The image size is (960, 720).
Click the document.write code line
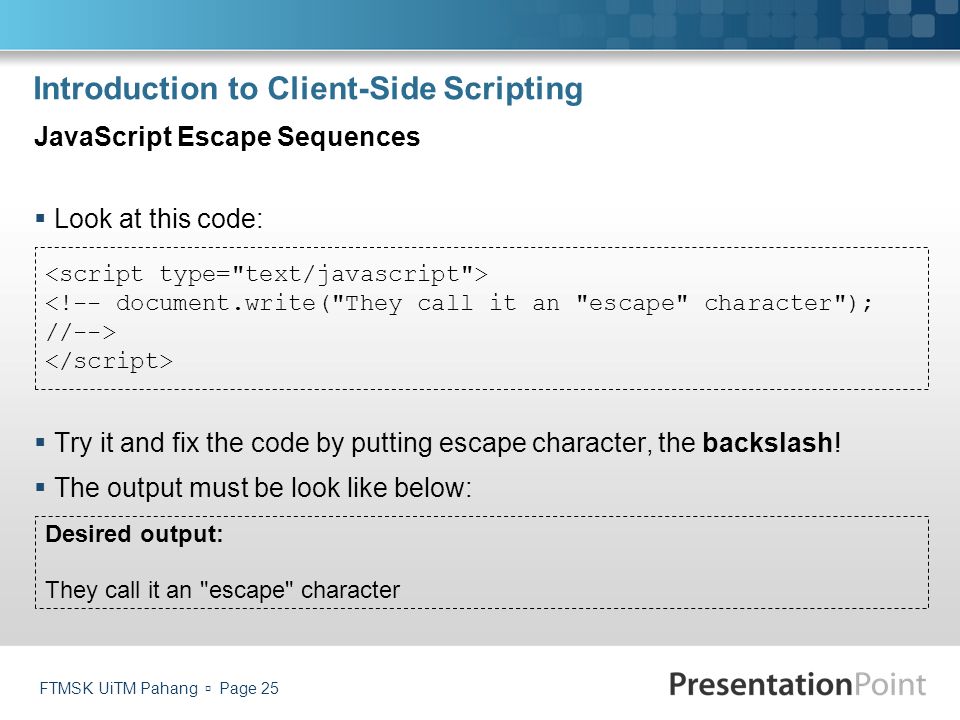tap(459, 303)
